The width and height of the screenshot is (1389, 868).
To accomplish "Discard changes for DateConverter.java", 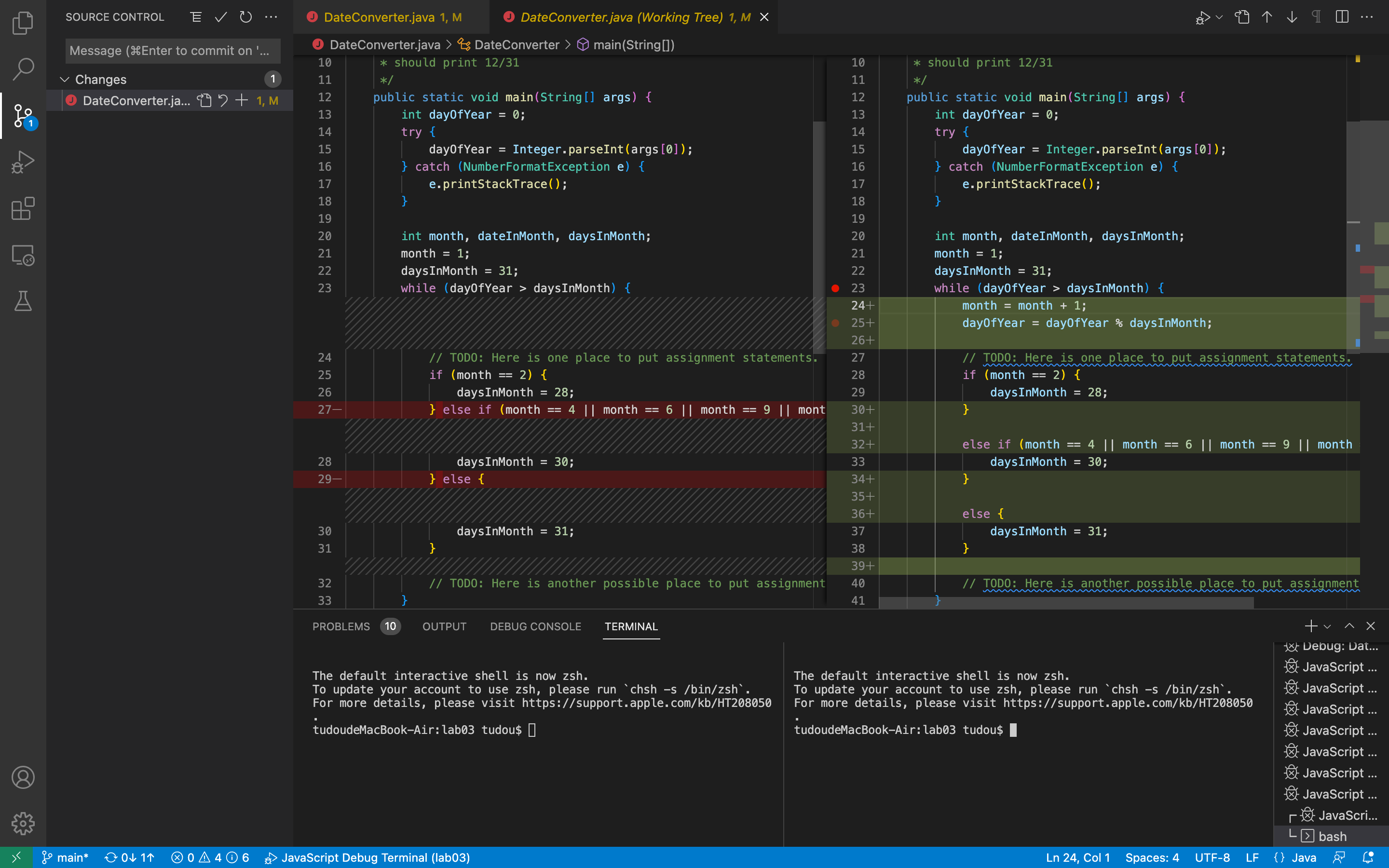I will (223, 100).
